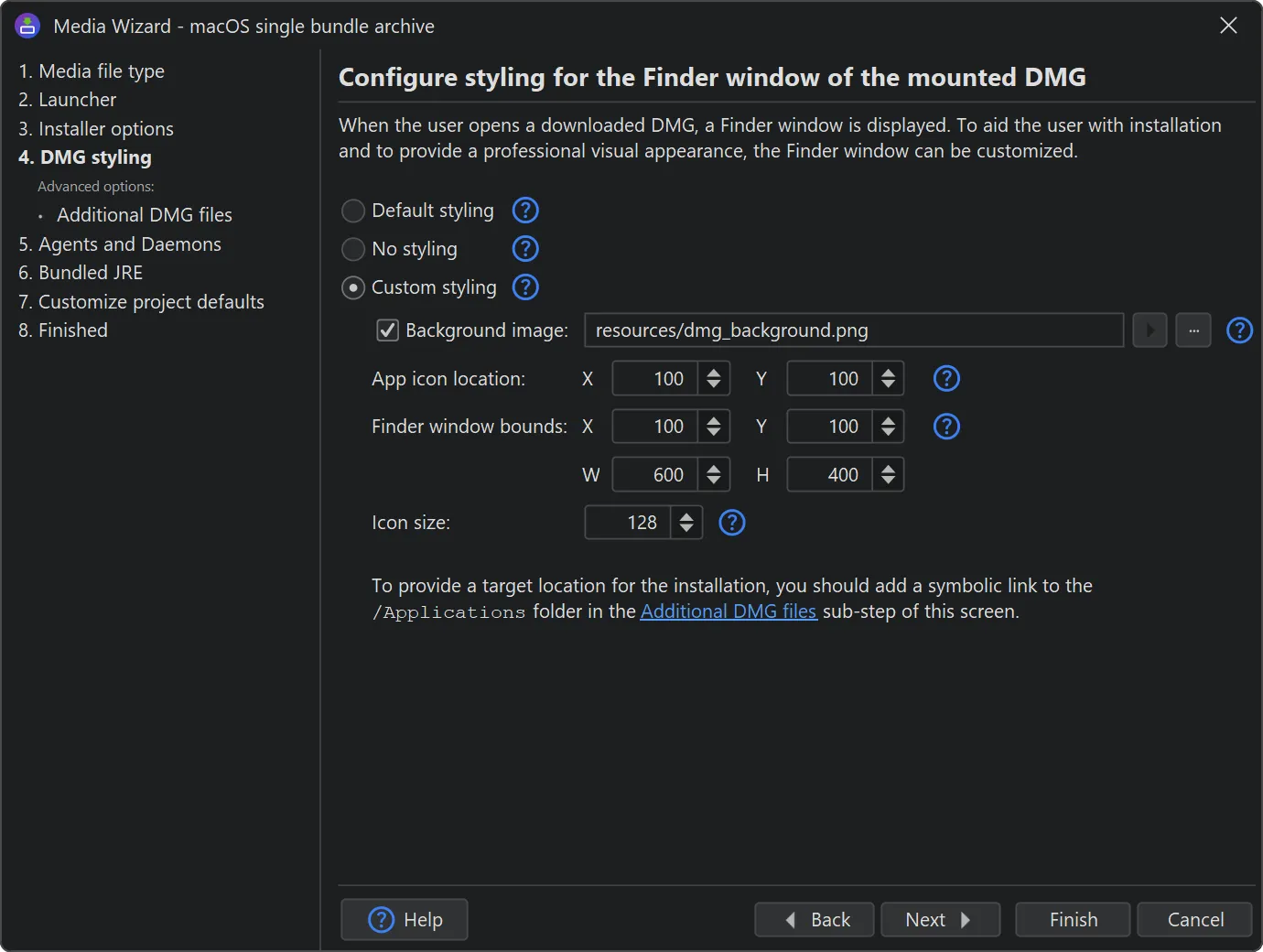The height and width of the screenshot is (952, 1263).
Task: Select the Default styling radio button
Action: click(353, 211)
